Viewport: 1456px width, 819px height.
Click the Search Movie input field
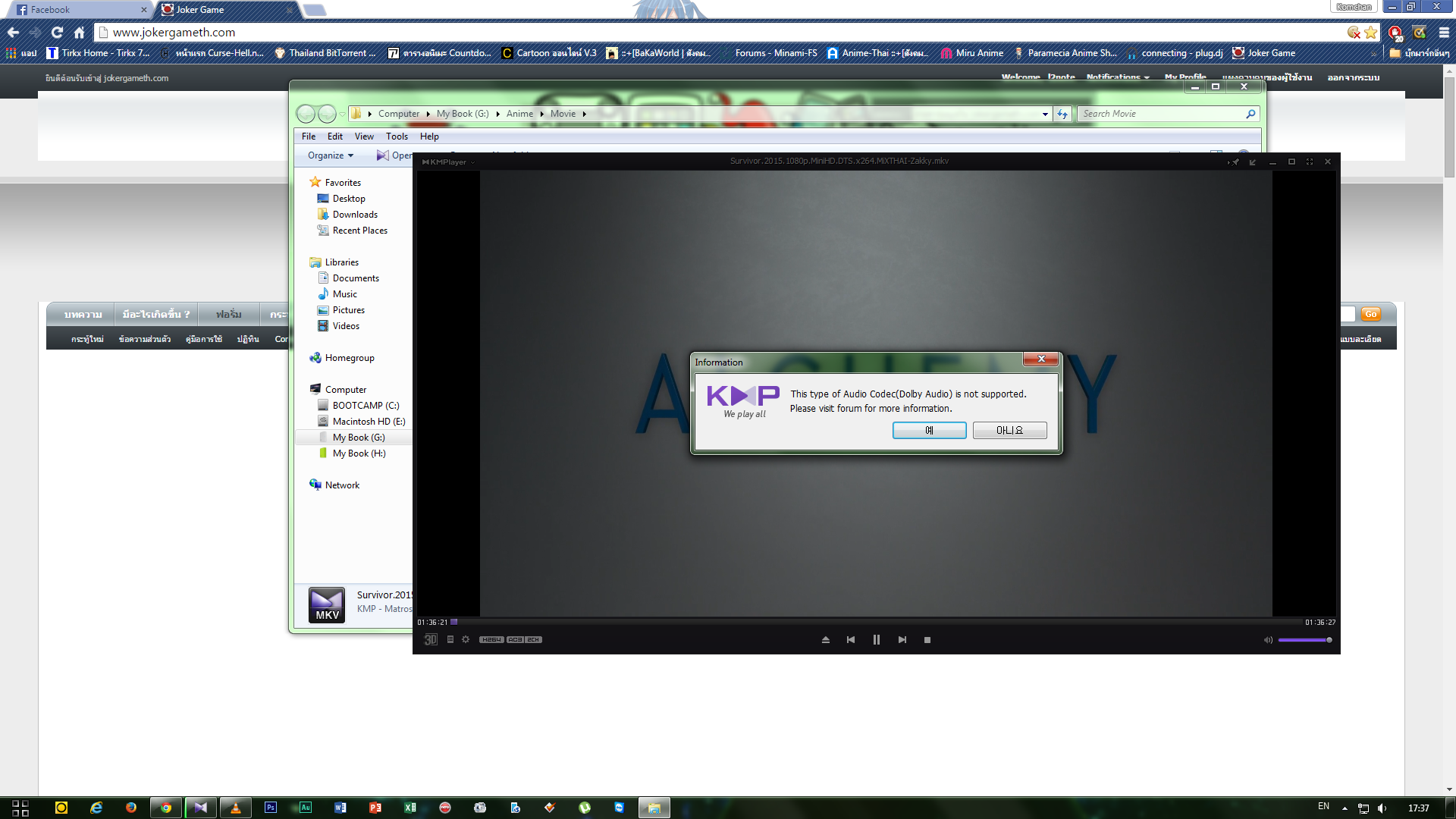coord(1160,114)
